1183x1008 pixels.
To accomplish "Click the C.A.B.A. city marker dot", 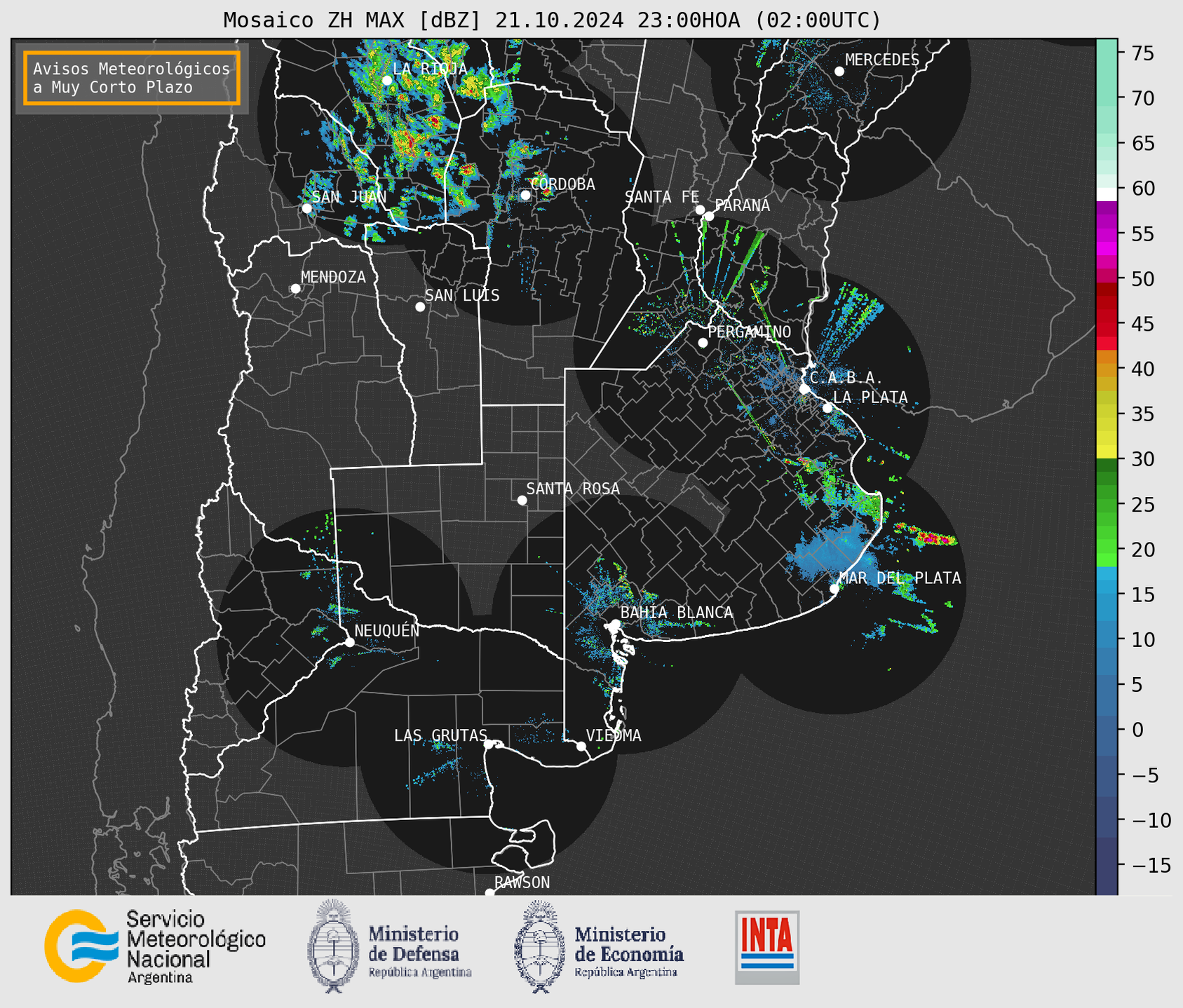I will [804, 389].
